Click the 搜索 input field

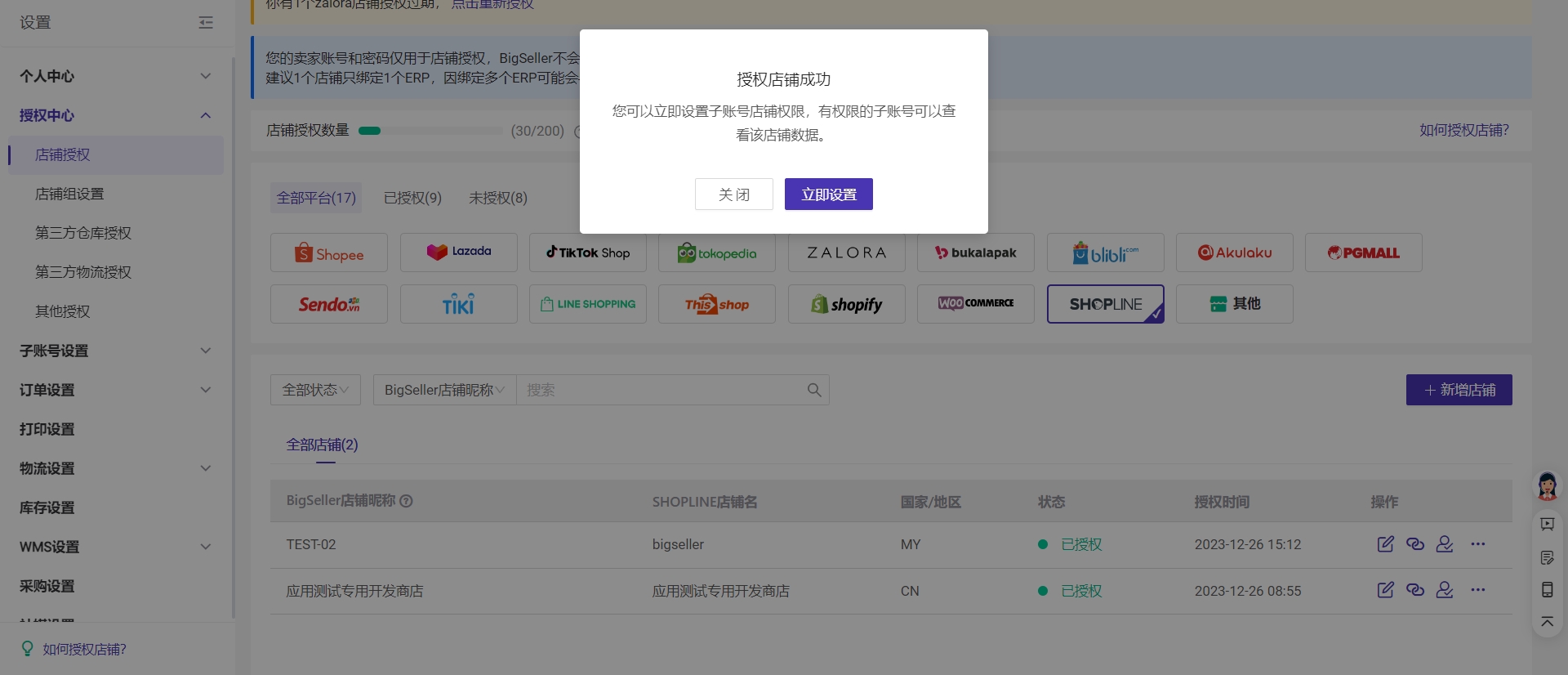tap(664, 390)
